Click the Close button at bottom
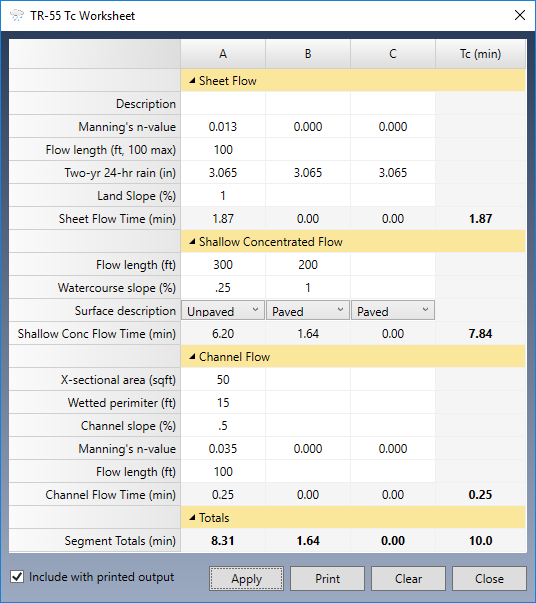Image resolution: width=536 pixels, height=603 pixels. point(489,578)
